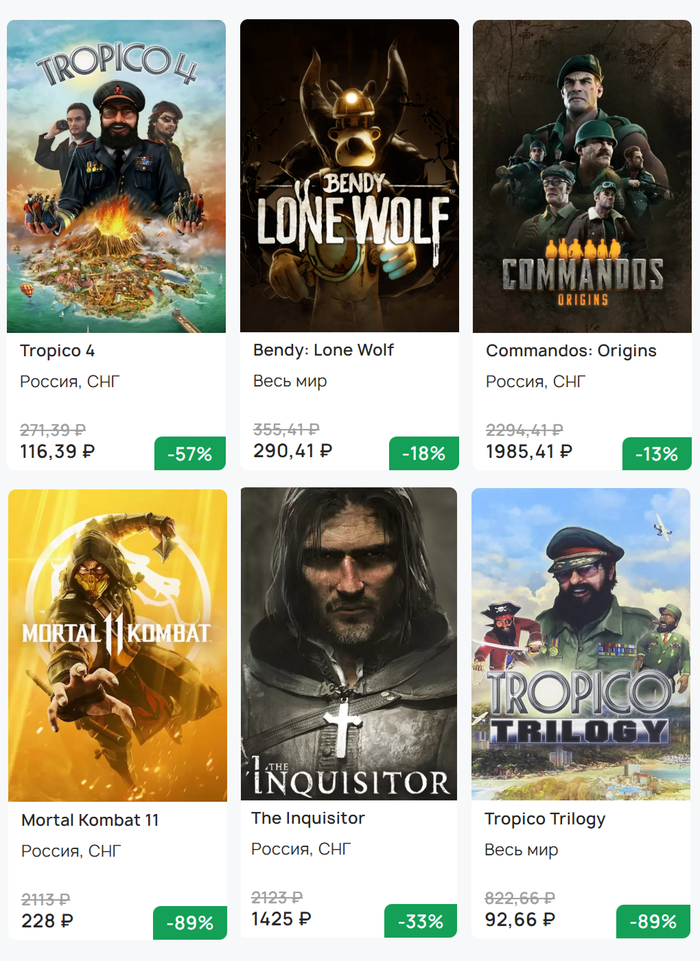Click Tropico Trilogy's -89% discount badge
This screenshot has width=700, height=961.
[x=653, y=922]
